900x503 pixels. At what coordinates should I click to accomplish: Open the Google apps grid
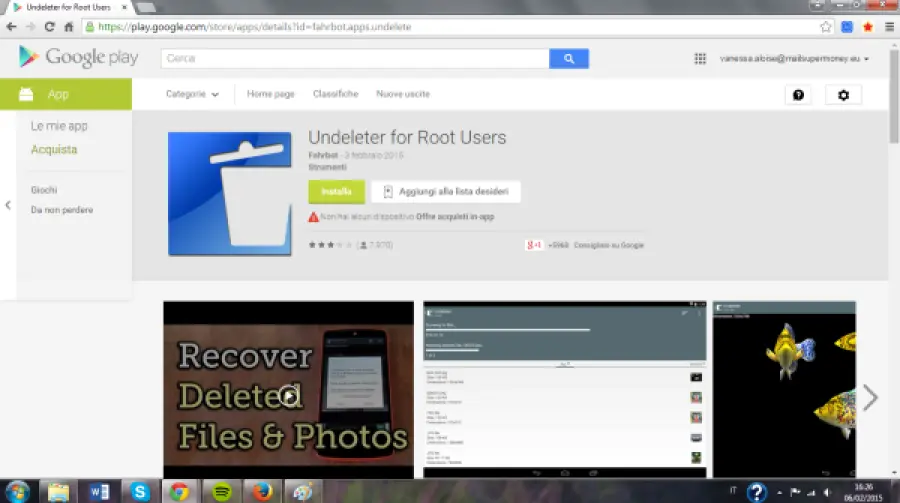click(700, 59)
